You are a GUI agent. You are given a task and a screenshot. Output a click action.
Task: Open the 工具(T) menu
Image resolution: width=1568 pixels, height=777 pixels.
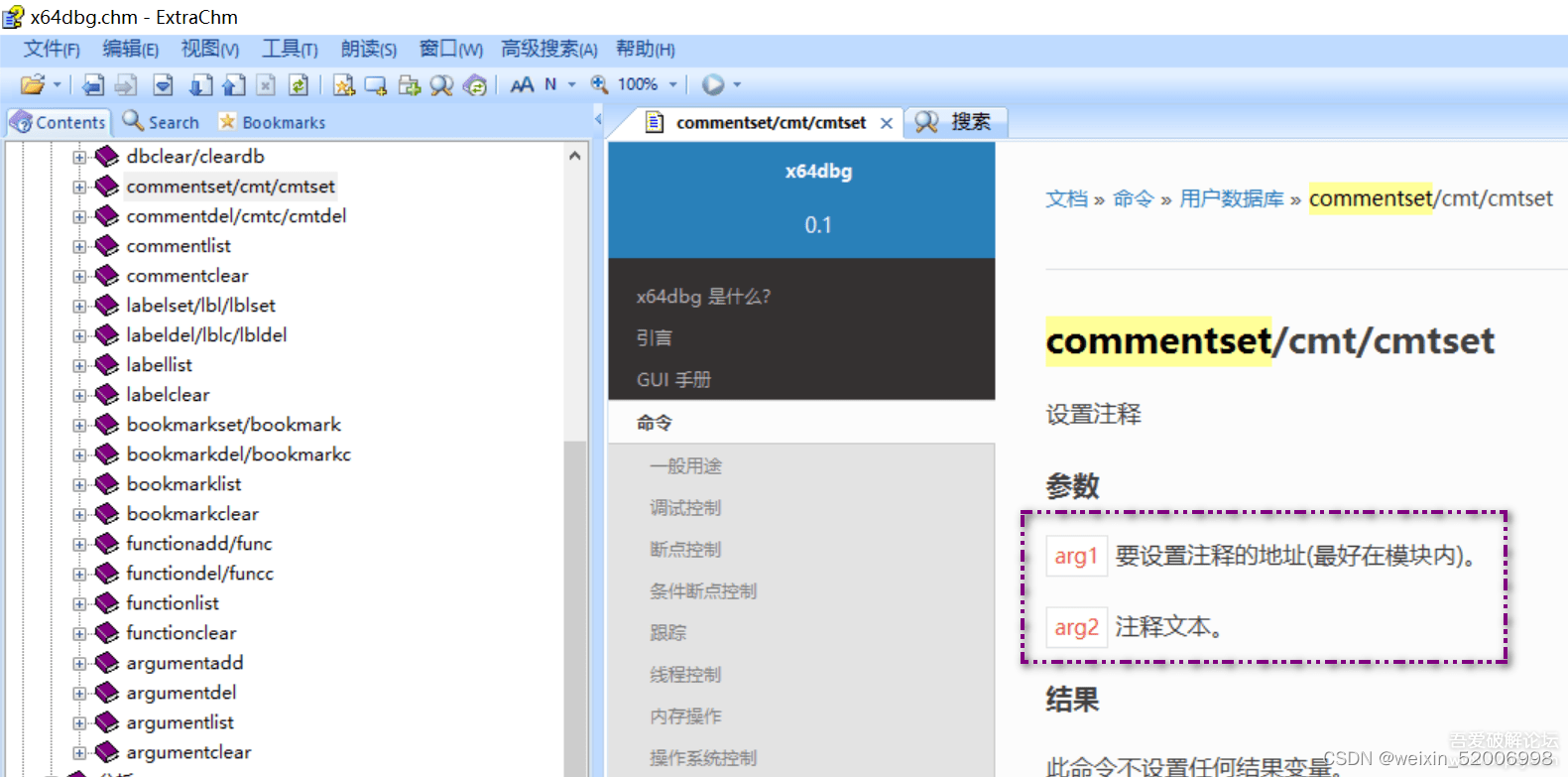[290, 49]
